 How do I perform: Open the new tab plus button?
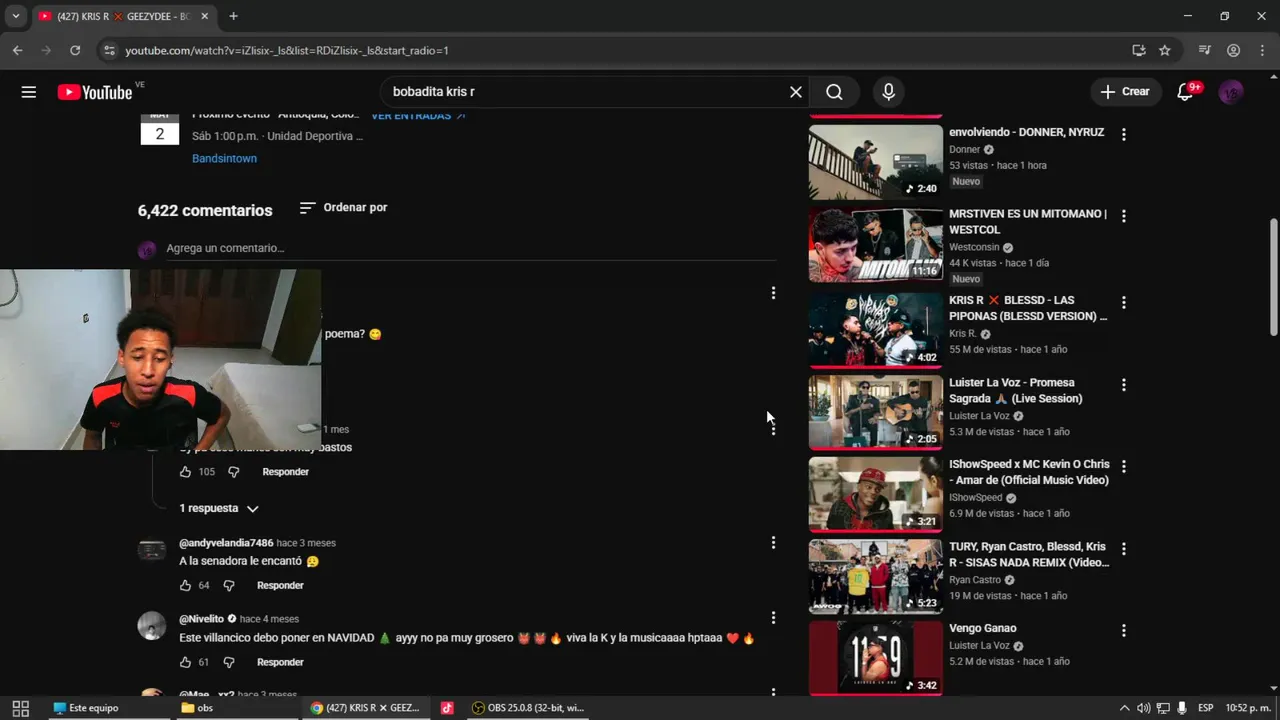tap(233, 16)
